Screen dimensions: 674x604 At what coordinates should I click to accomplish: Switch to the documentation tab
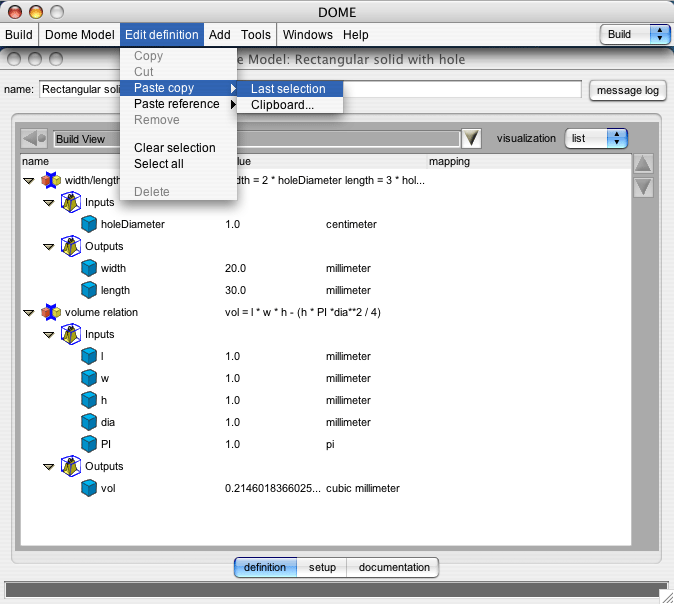[x=394, y=567]
